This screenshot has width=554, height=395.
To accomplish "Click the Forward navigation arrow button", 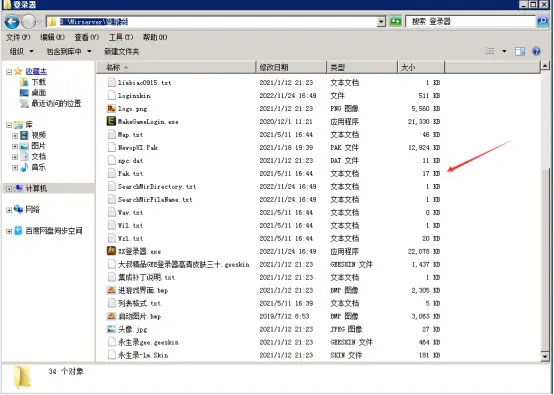I will (28, 22).
